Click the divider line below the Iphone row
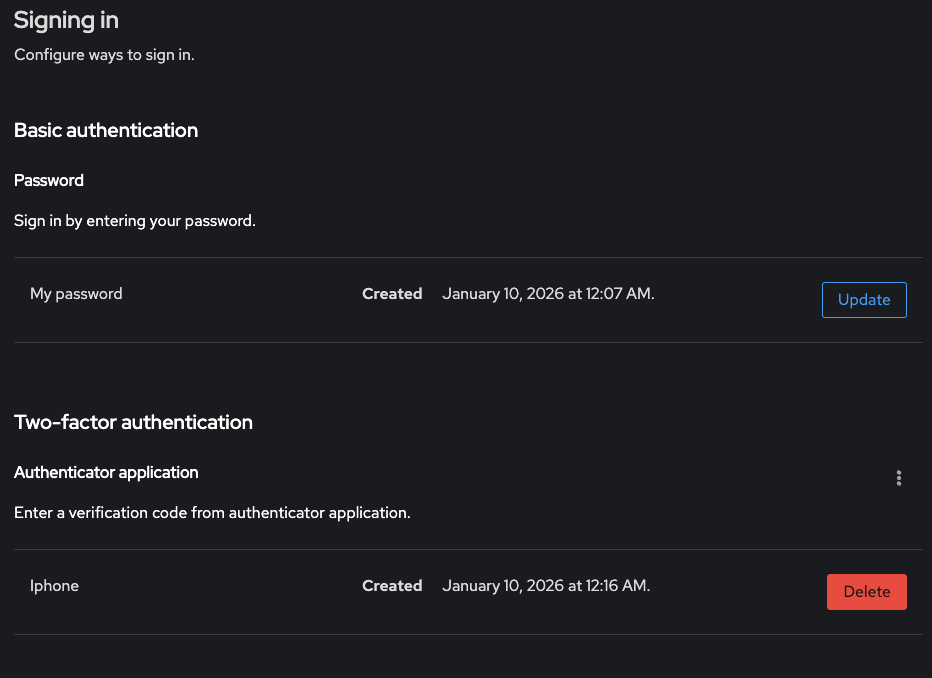Screen dimensions: 932x678 click(x=468, y=634)
